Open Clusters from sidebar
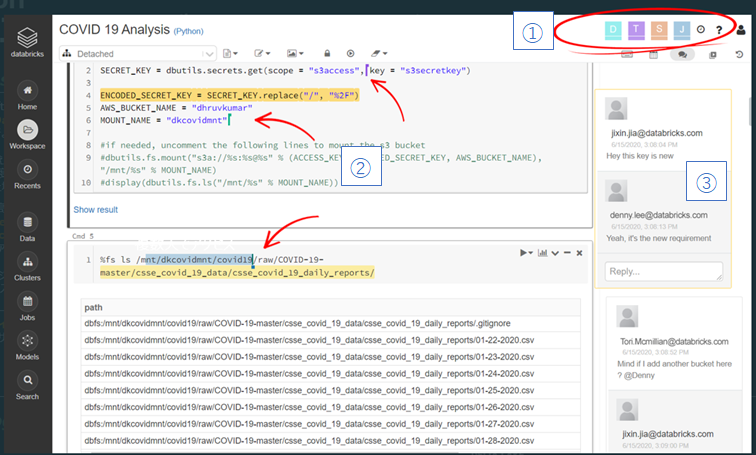 (x=27, y=267)
